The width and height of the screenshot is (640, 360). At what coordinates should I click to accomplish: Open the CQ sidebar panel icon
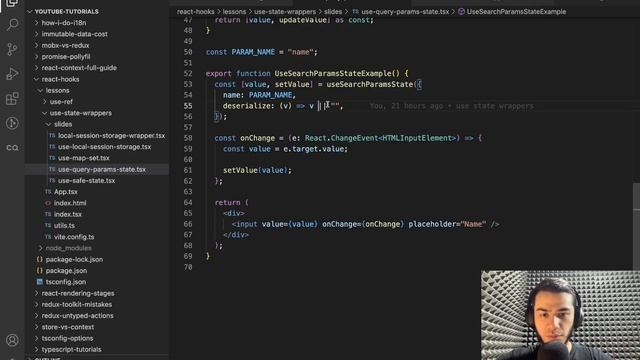coord(12,147)
